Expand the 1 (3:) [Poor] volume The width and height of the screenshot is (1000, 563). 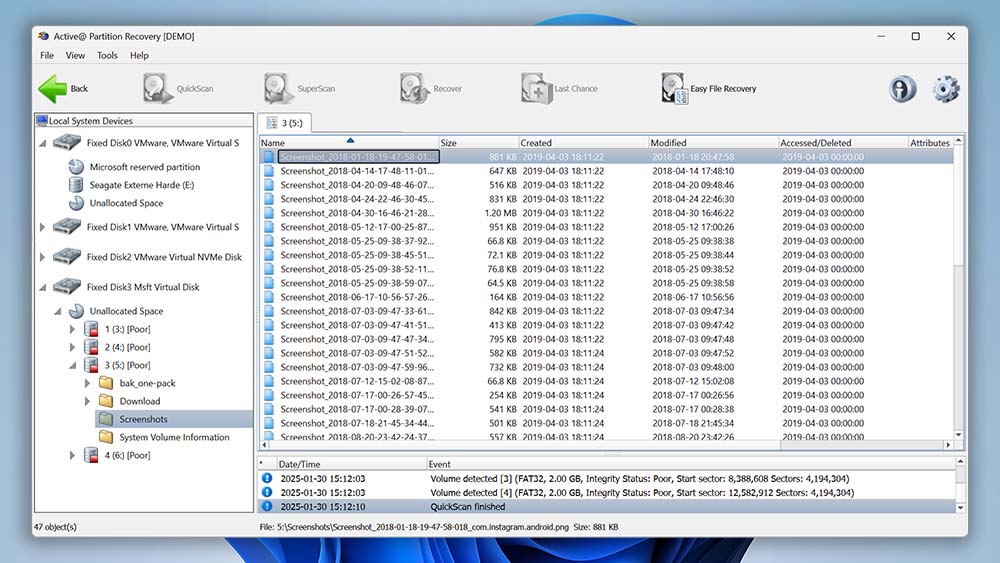72,329
